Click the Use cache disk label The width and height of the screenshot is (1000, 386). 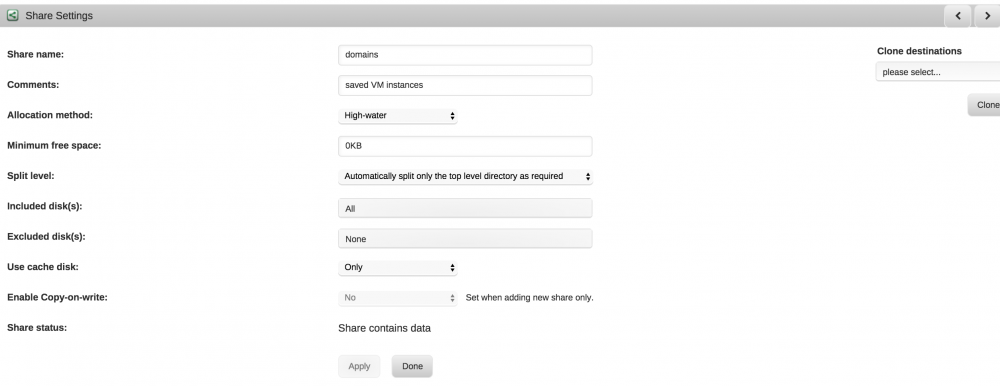[x=43, y=267]
